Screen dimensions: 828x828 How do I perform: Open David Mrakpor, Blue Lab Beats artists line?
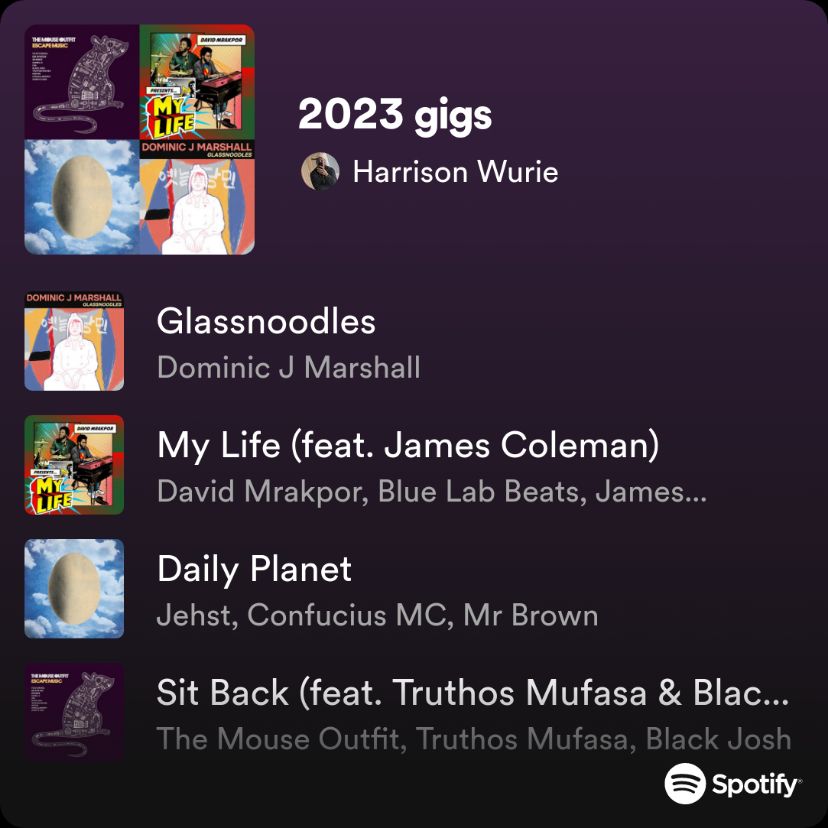tap(431, 492)
